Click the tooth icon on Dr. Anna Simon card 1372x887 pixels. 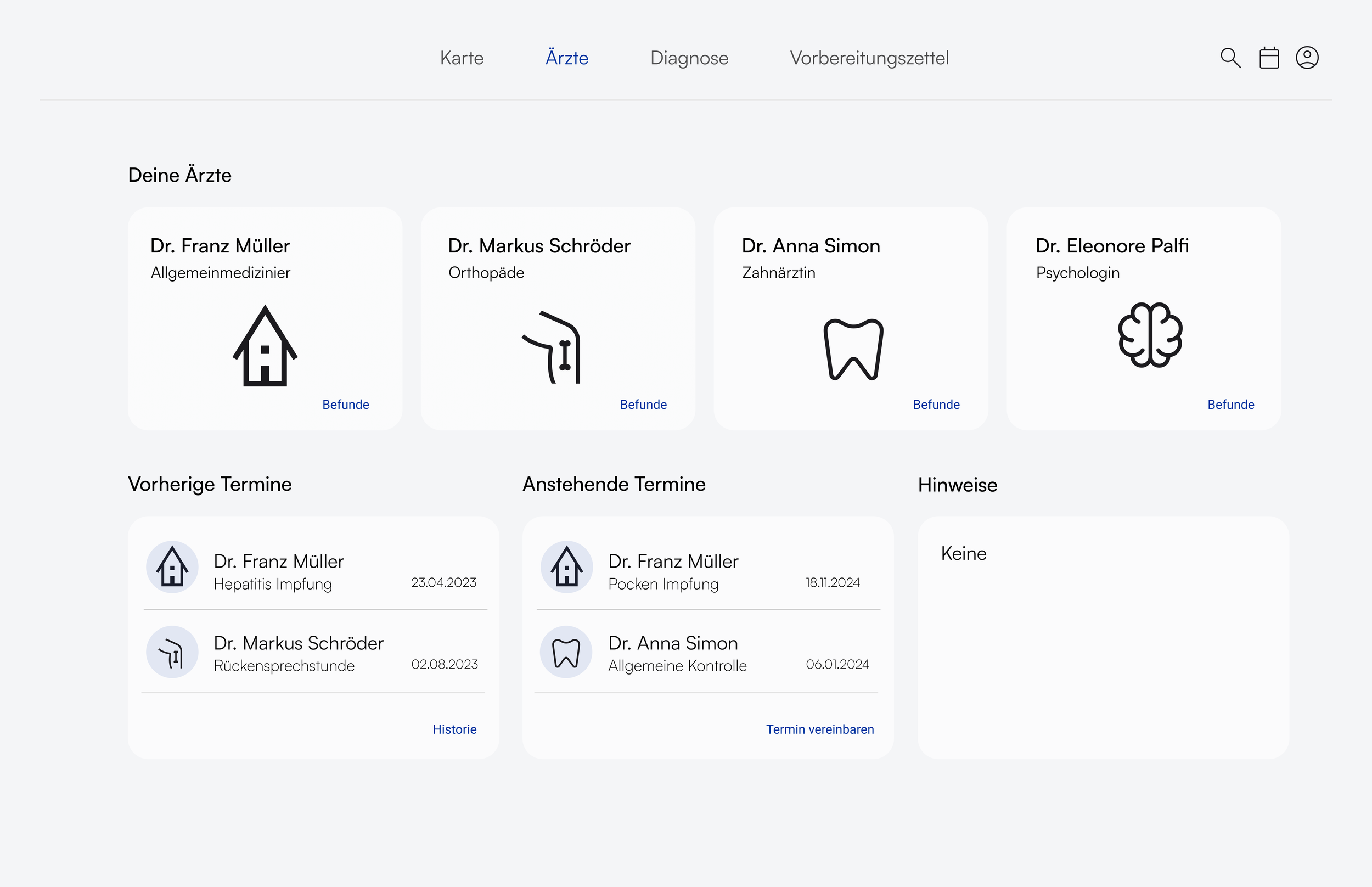[853, 350]
